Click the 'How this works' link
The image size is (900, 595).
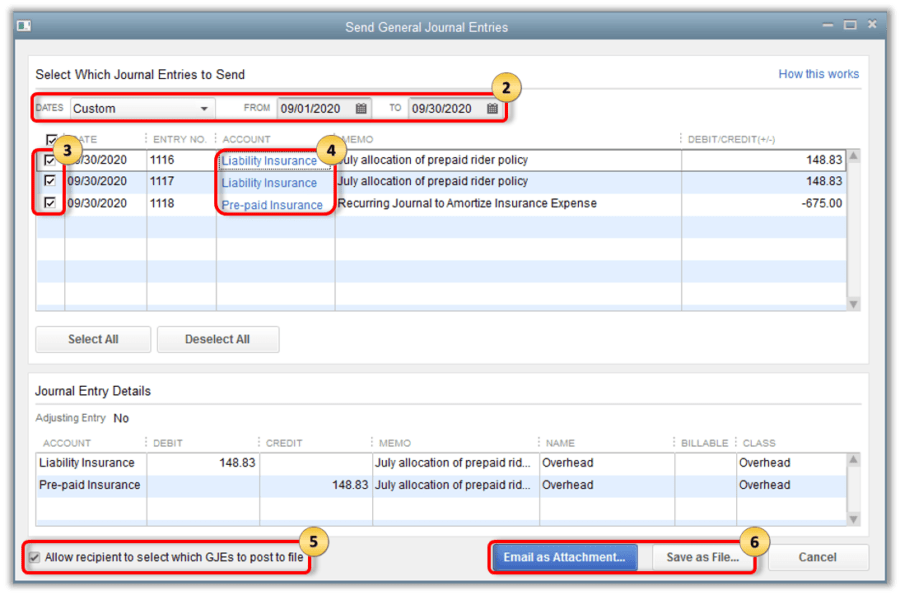[x=818, y=74]
